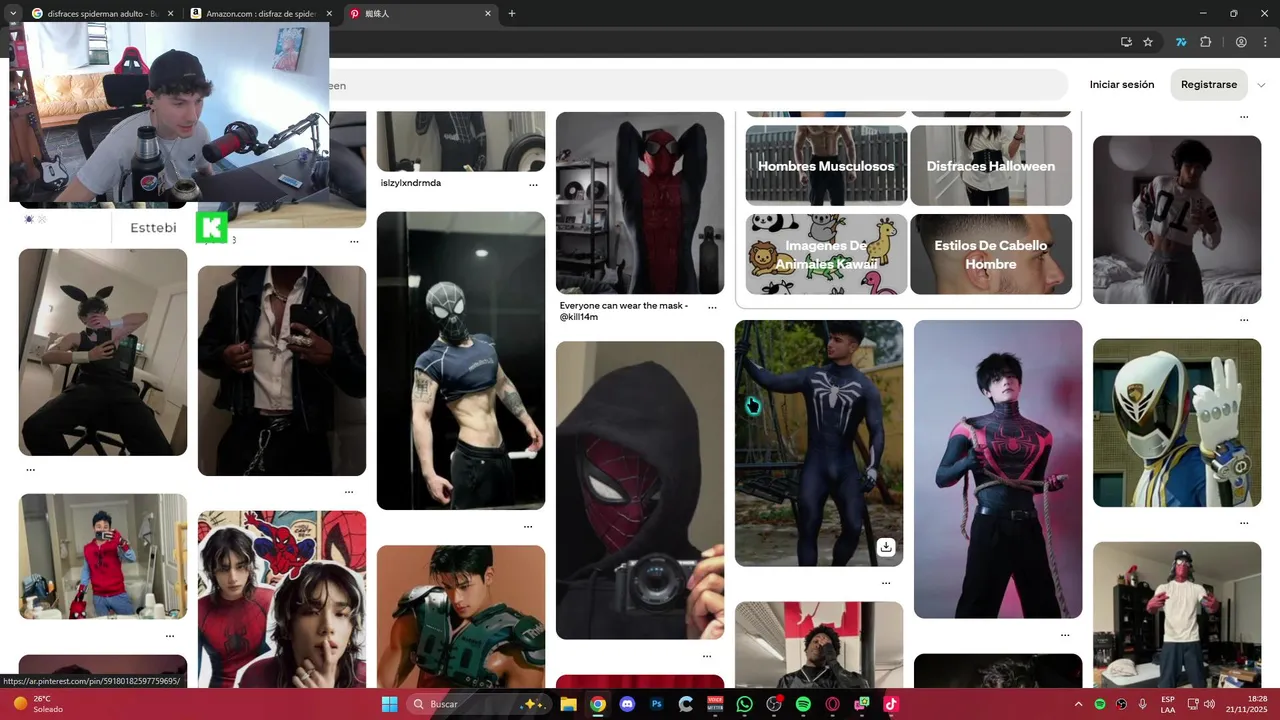Viewport: 1280px width, 720px height.
Task: Open the bunny ears chair selfie pin
Action: pyautogui.click(x=103, y=352)
